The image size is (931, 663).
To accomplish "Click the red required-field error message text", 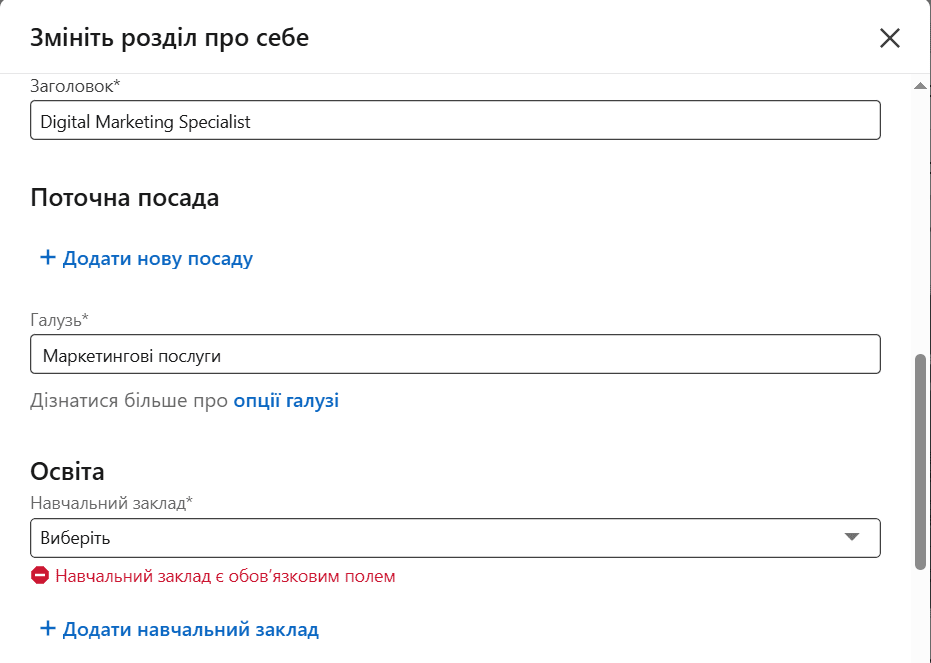I will tap(225, 576).
